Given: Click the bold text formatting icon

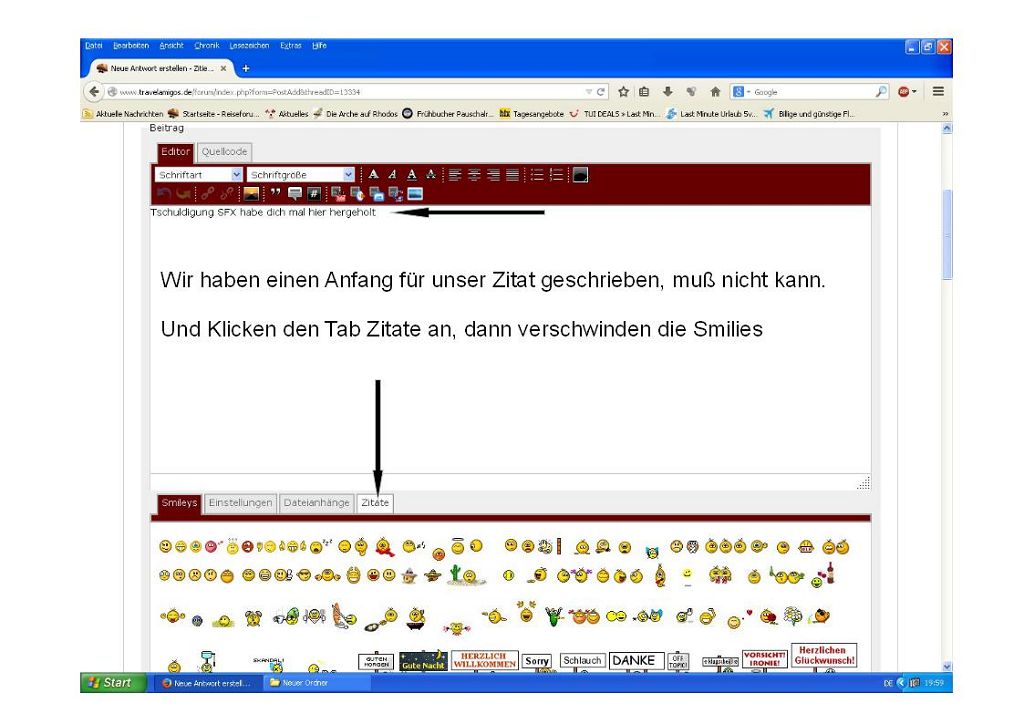Looking at the screenshot, I should point(374,174).
